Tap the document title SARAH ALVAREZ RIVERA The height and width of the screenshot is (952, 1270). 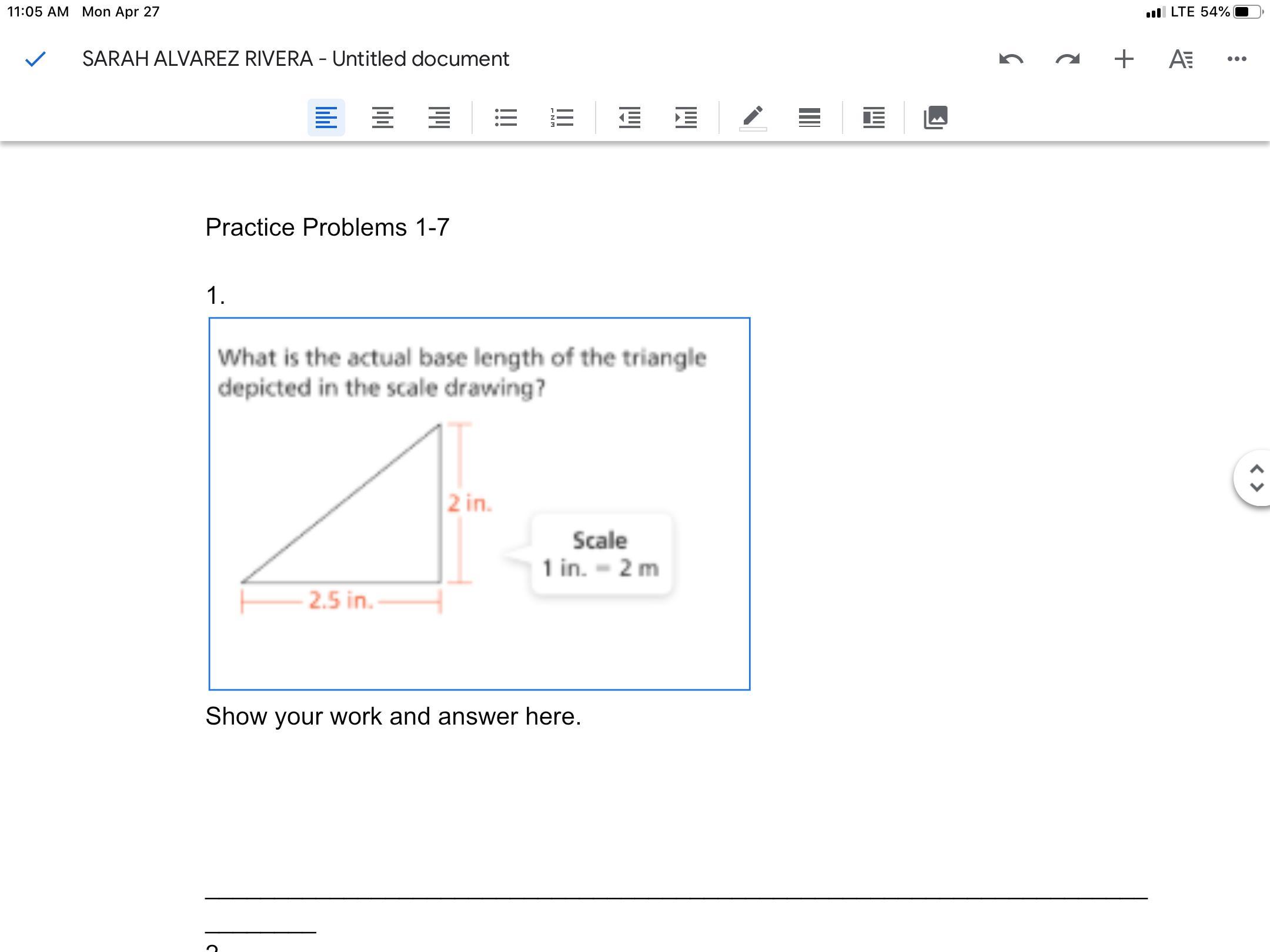click(x=295, y=59)
